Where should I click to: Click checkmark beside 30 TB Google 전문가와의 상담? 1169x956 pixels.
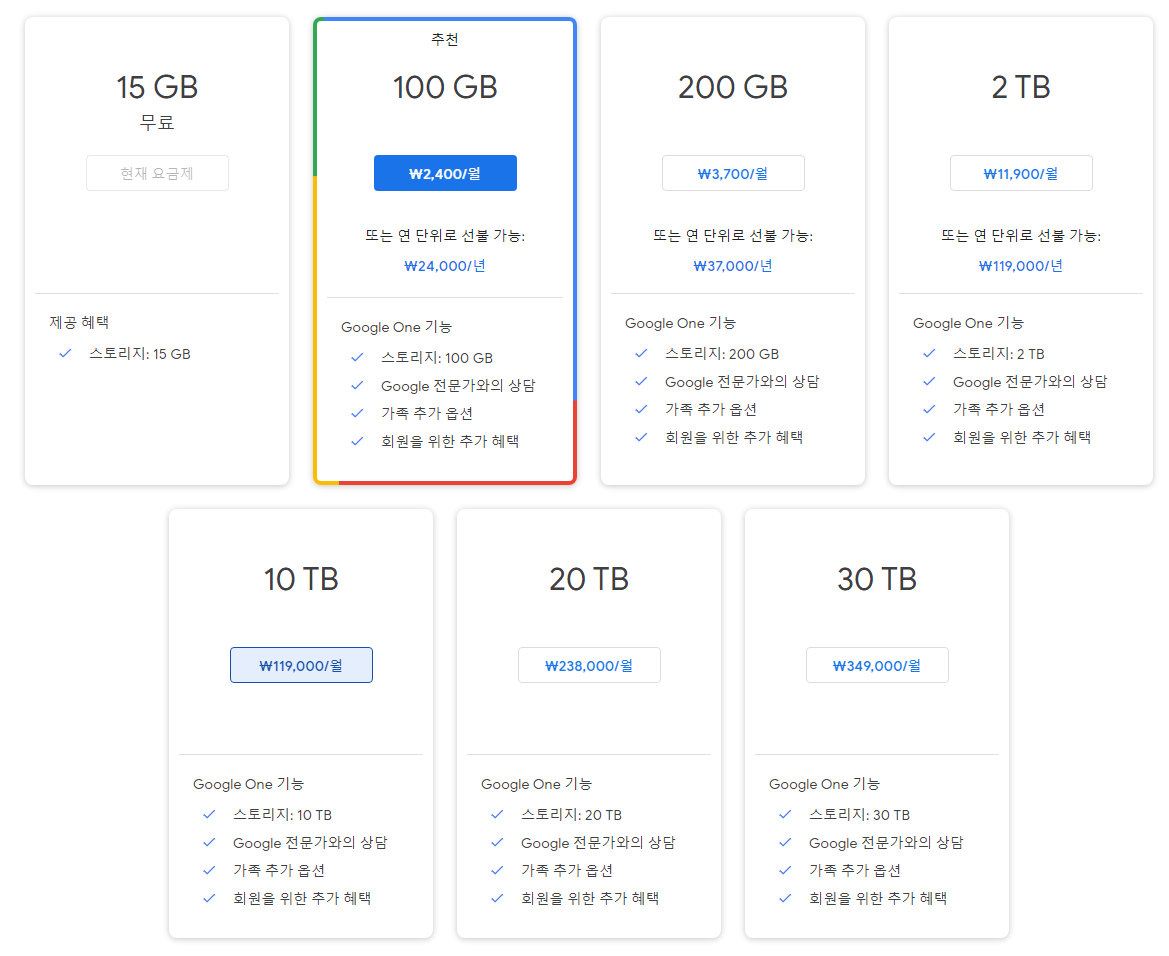785,843
